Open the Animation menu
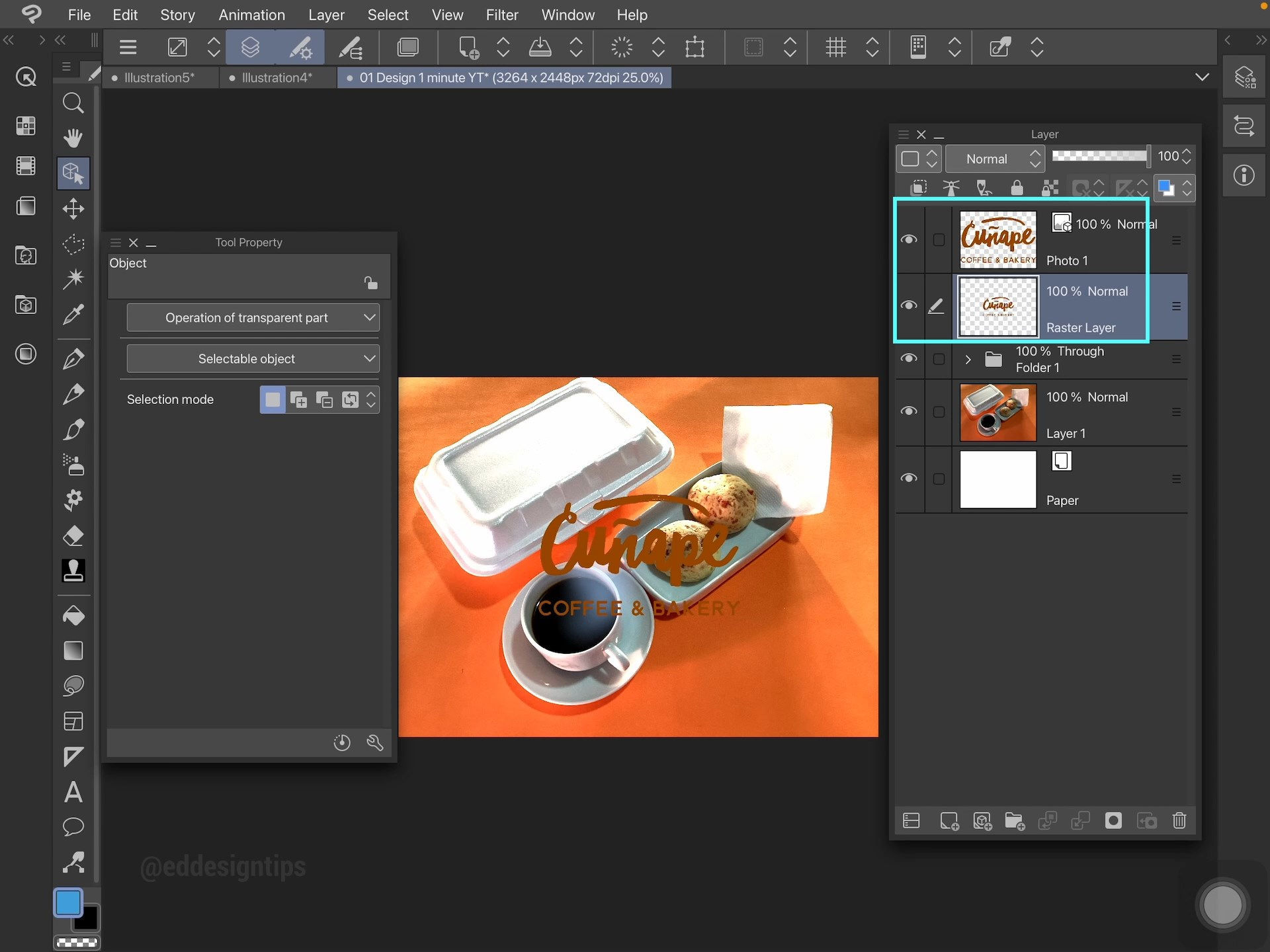 (x=252, y=15)
